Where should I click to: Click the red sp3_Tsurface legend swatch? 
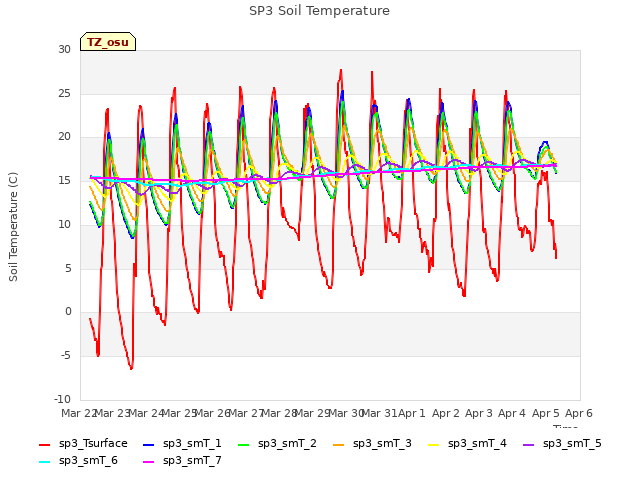click(x=44, y=444)
